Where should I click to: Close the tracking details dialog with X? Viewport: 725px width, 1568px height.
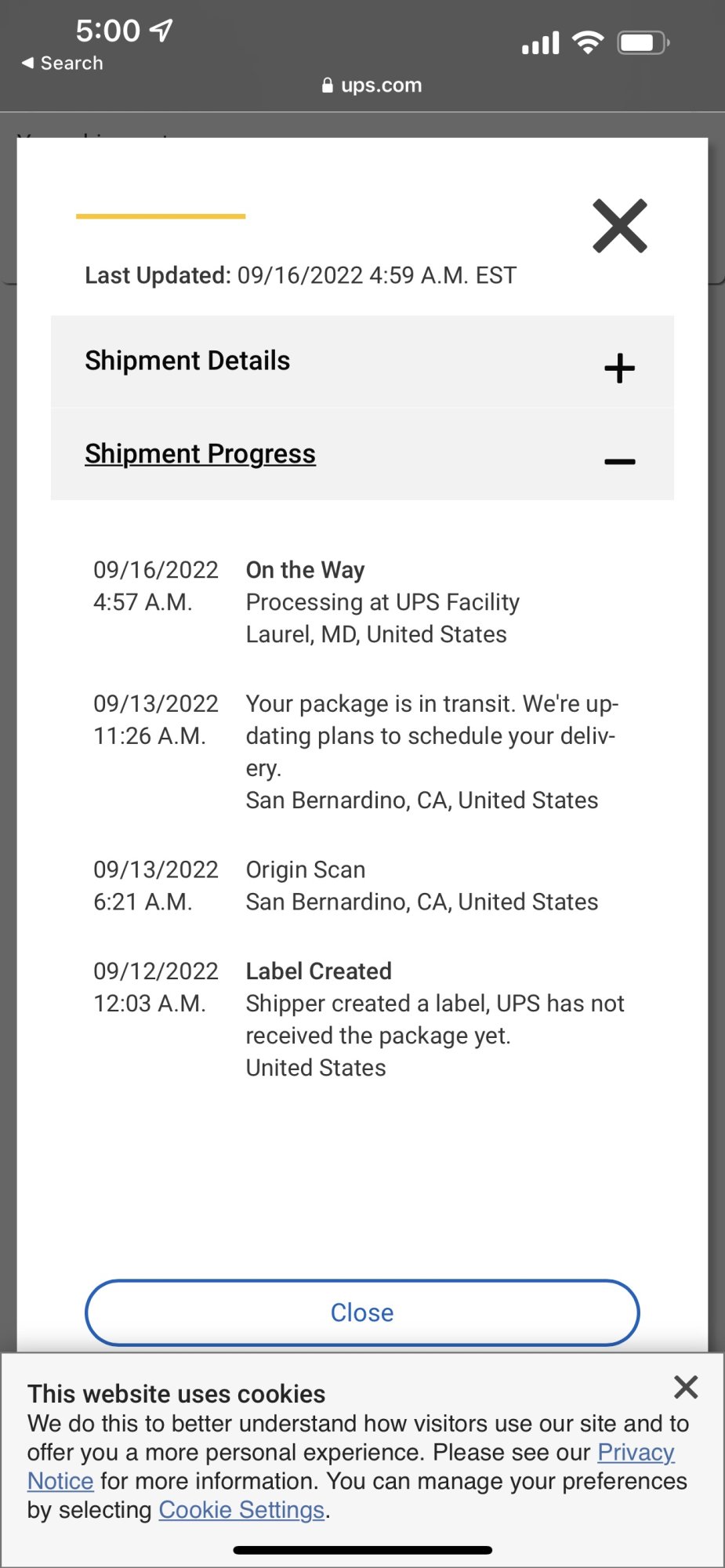620,227
